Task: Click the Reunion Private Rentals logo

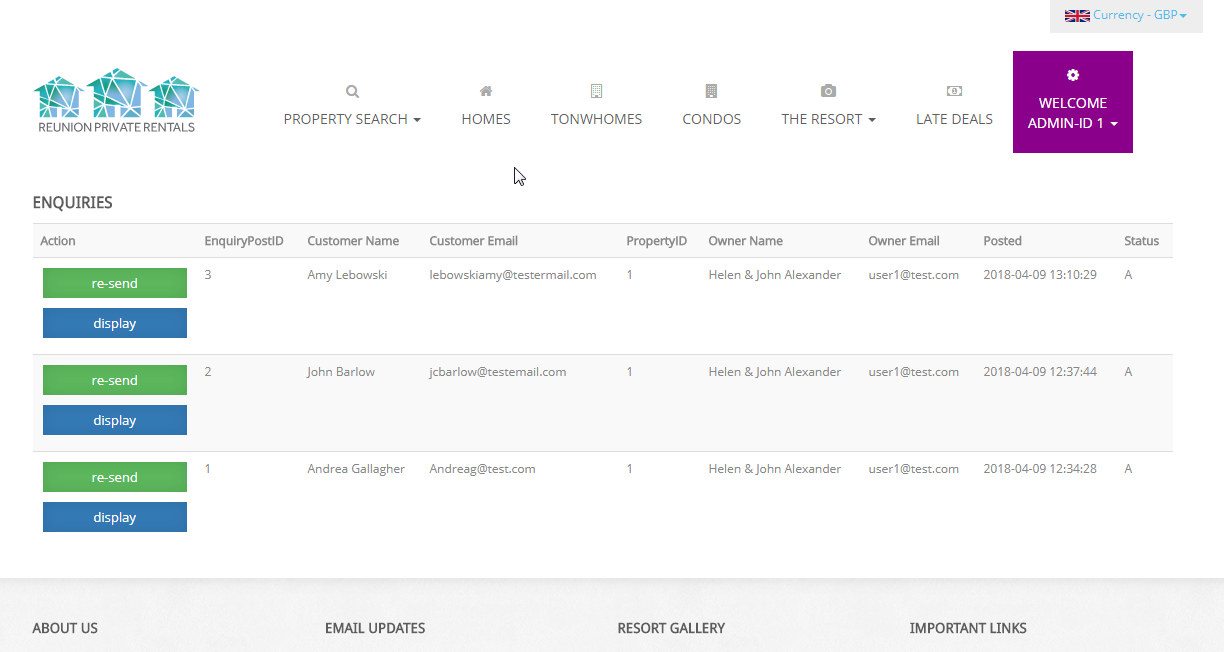Action: pos(116,101)
